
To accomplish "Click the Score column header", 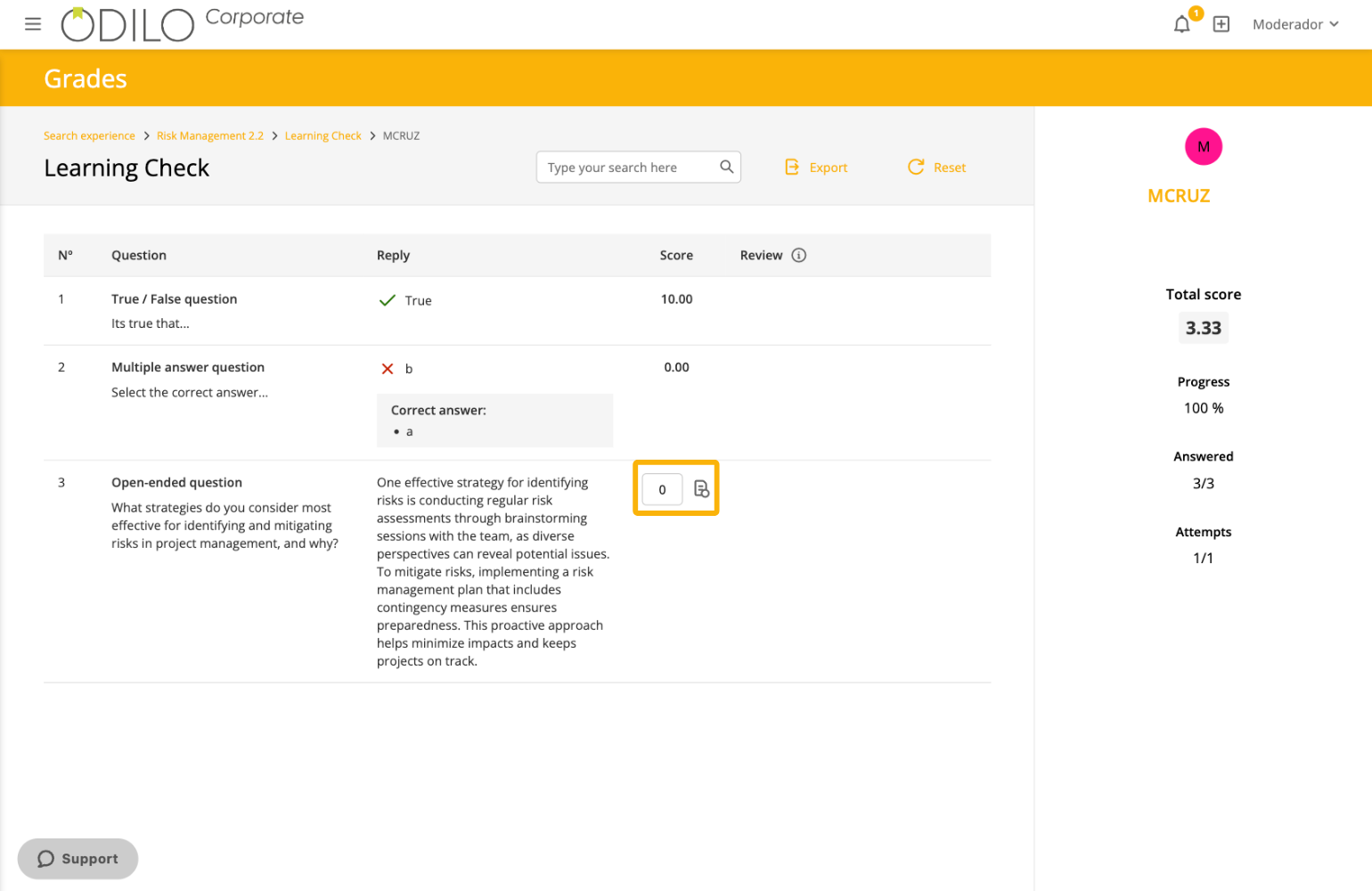I will pos(676,256).
